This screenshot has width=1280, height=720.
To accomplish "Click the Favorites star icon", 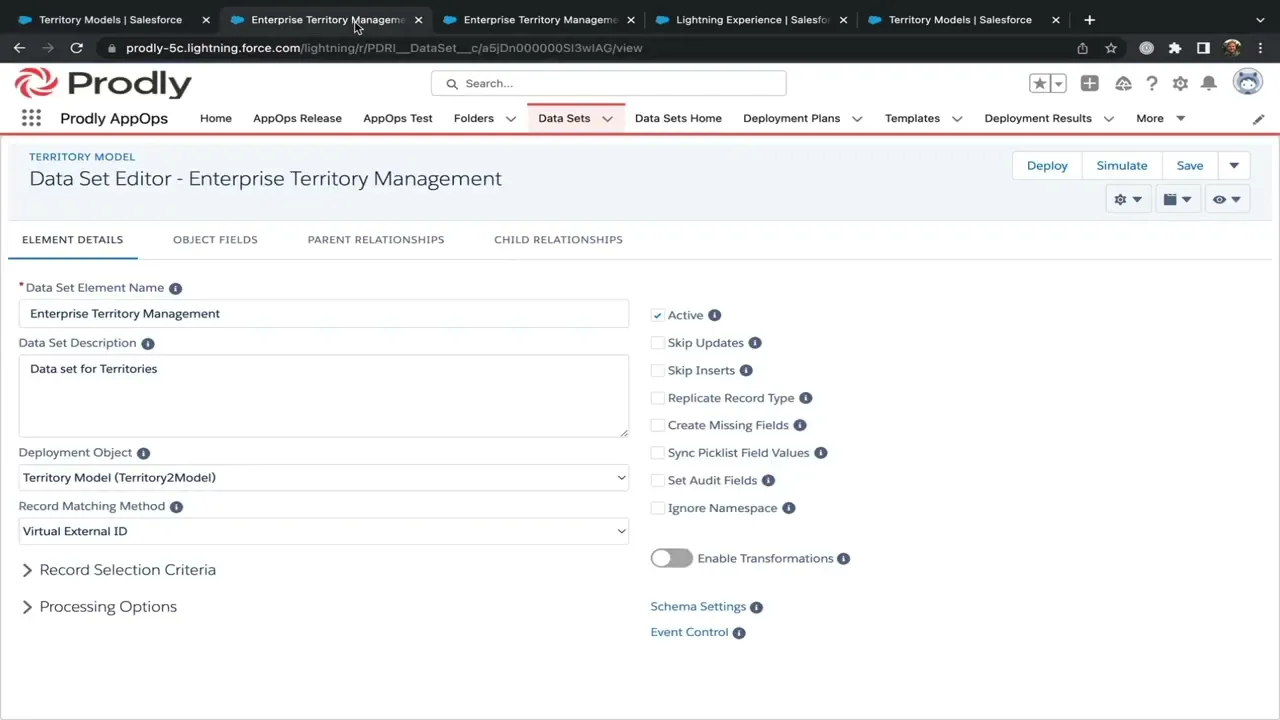I will click(1040, 84).
